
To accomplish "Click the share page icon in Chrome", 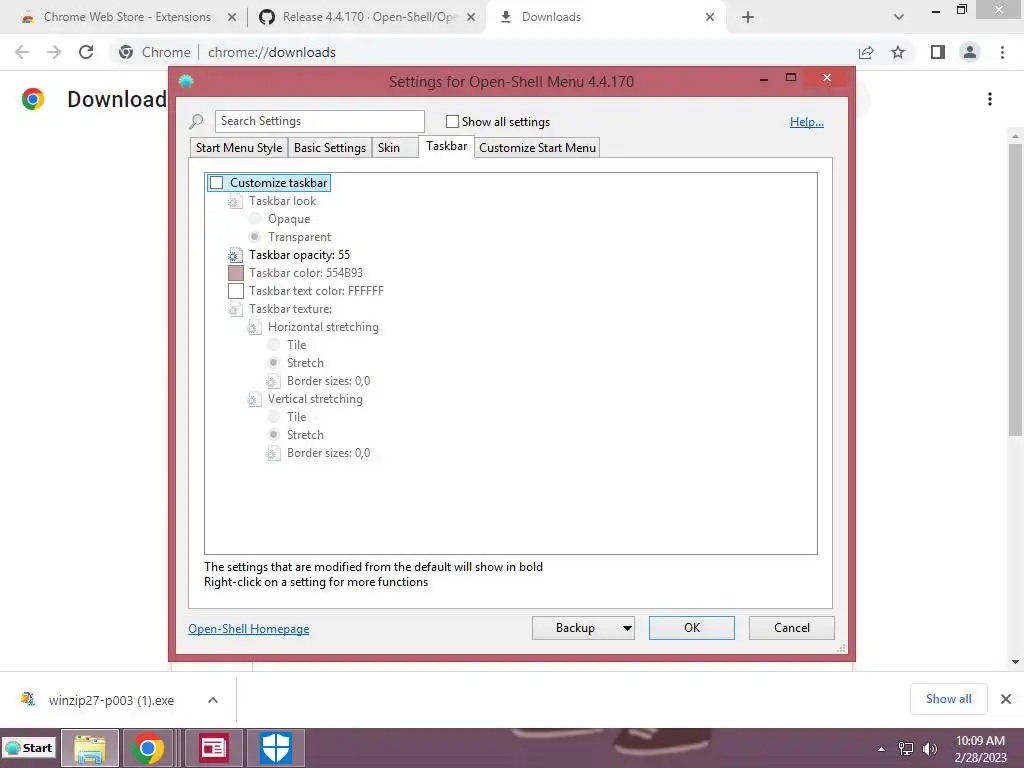I will coord(866,52).
